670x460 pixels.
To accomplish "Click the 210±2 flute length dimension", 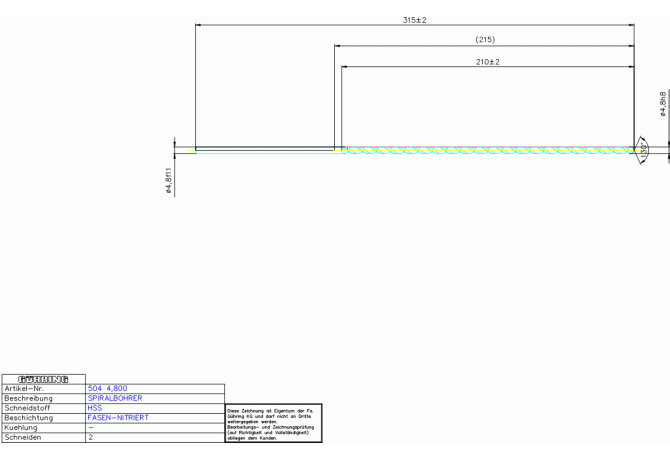I will tap(487, 62).
